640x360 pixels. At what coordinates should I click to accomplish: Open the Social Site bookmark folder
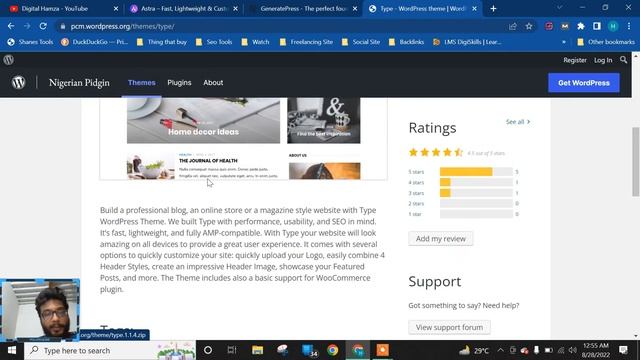[x=361, y=42]
